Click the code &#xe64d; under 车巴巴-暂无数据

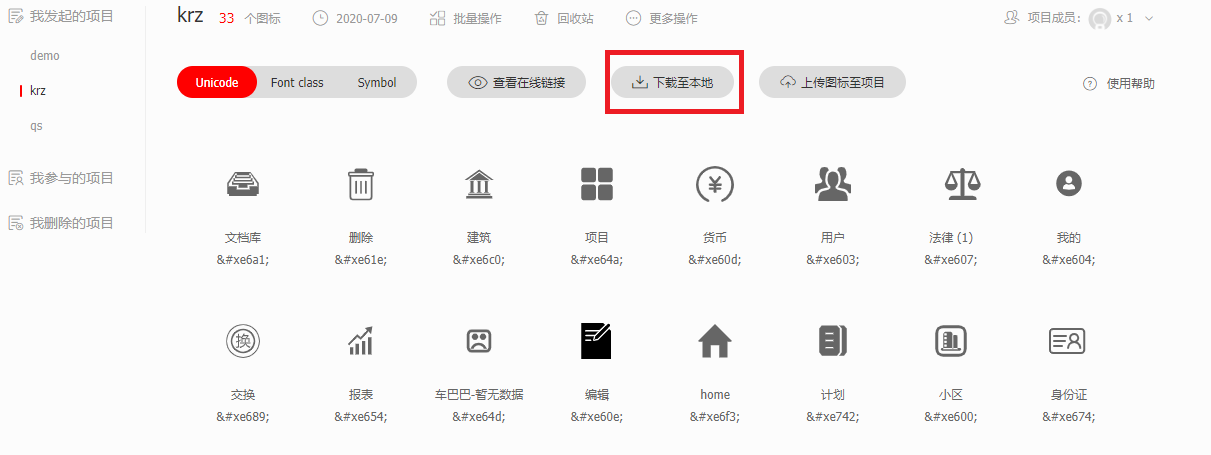[479, 416]
